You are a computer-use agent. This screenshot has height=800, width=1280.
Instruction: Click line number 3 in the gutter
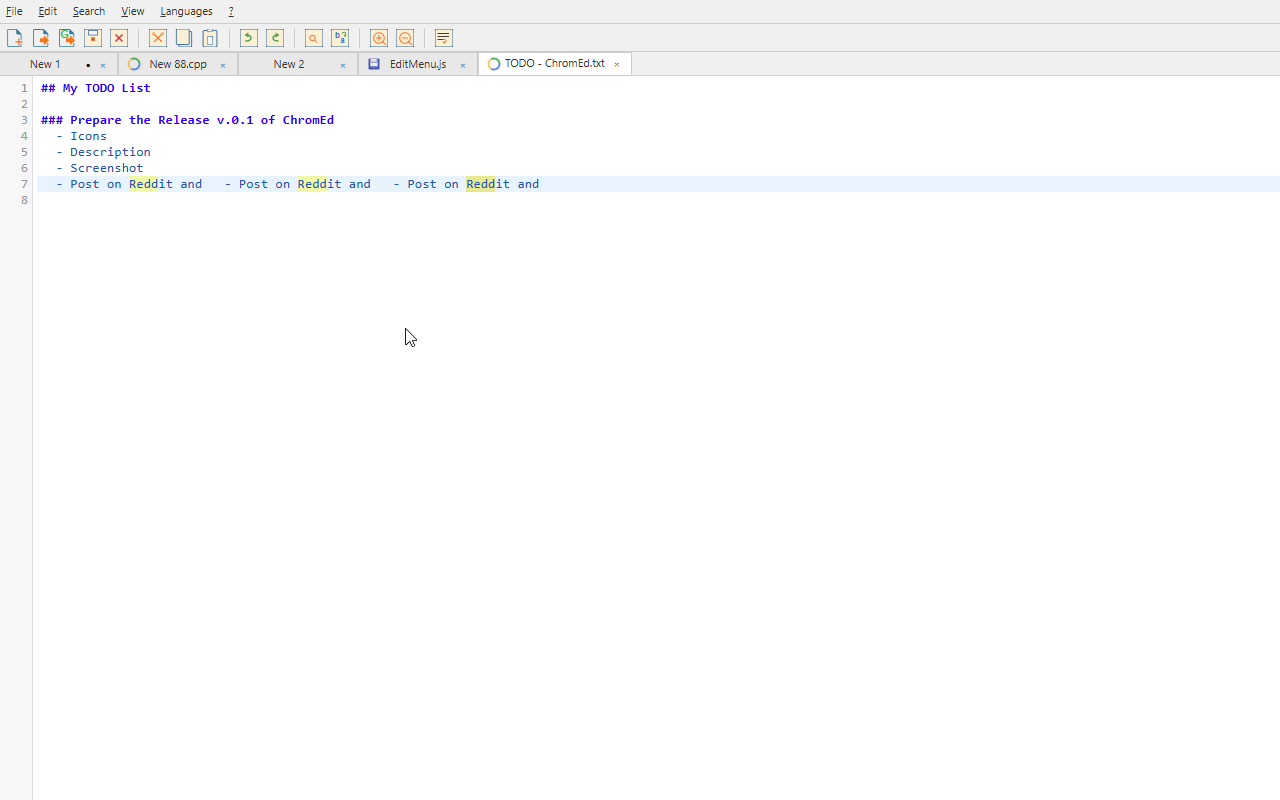pos(24,120)
